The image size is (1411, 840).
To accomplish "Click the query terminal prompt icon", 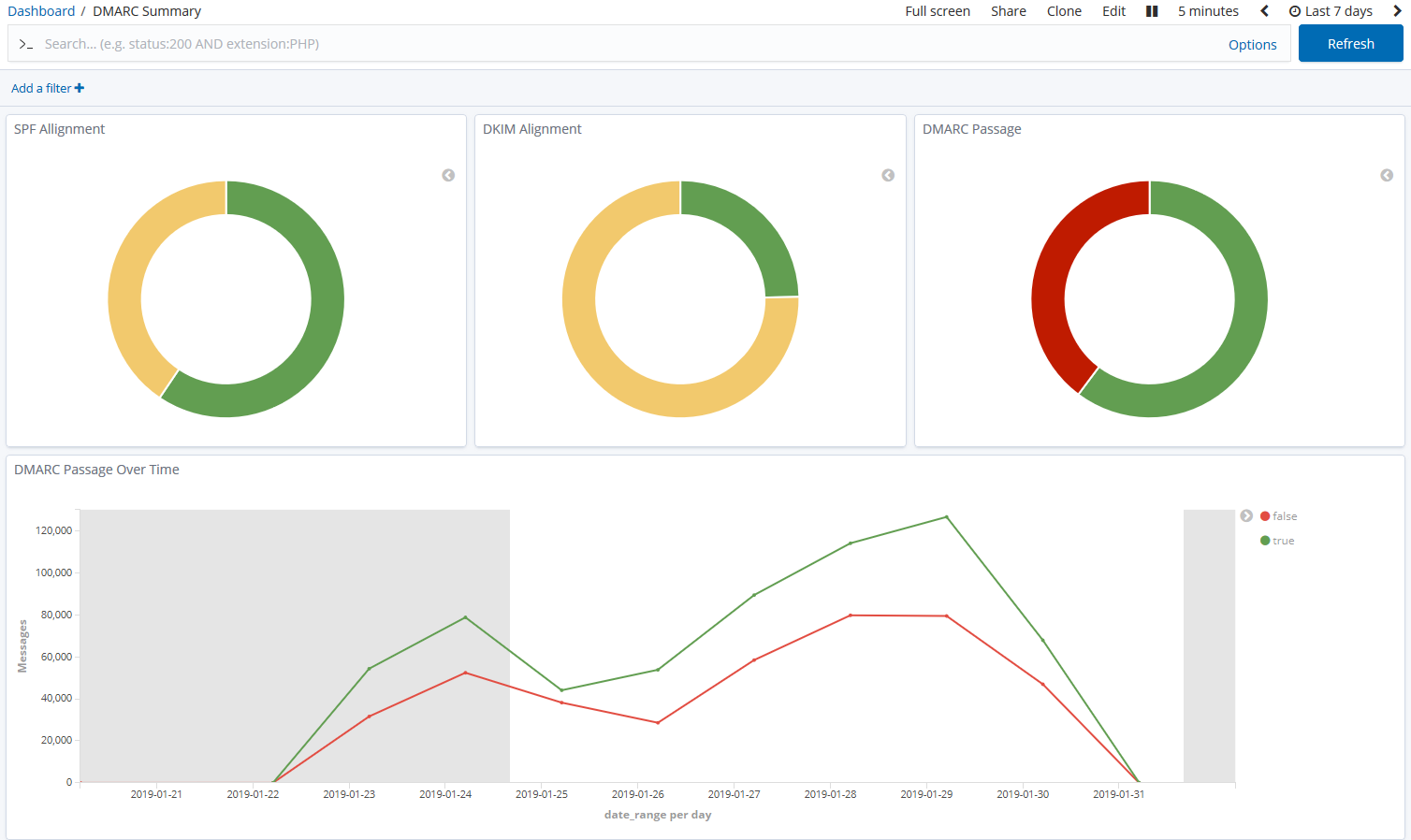I will 25,43.
